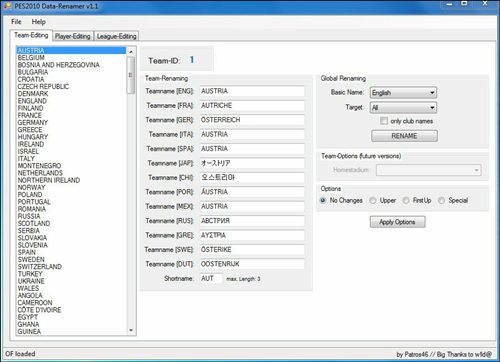Click the Shortname field containing AUT
The image size is (500, 362).
point(211,278)
